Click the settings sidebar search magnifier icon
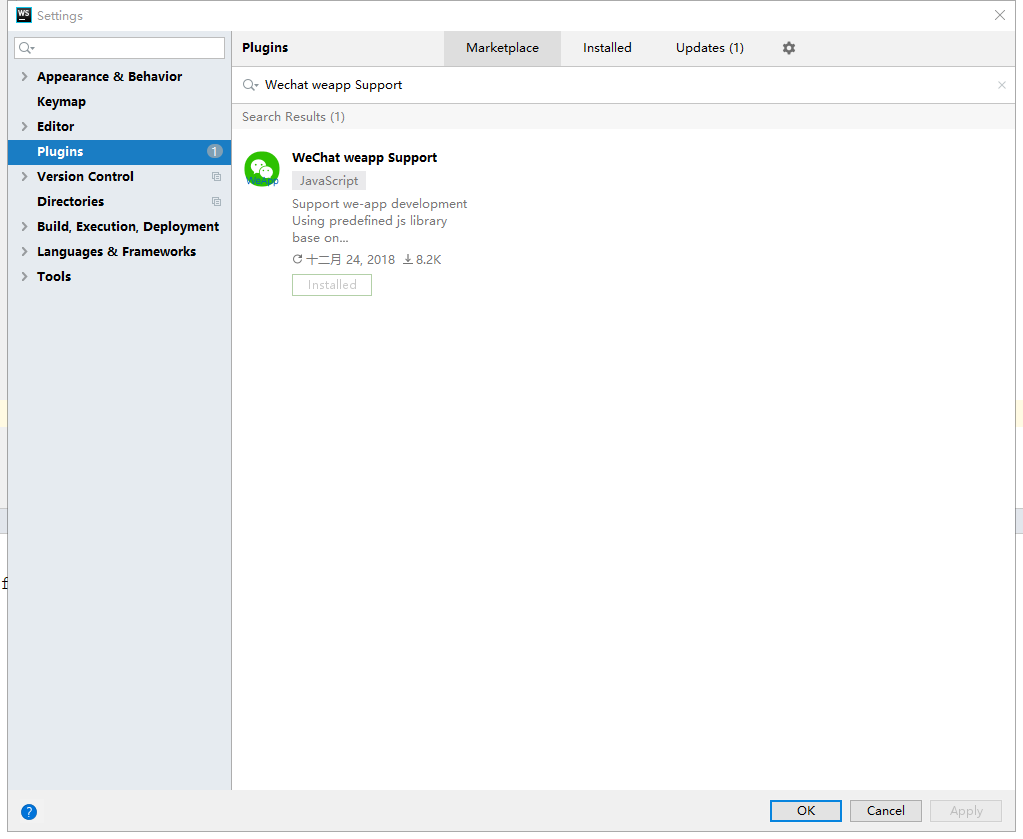The width and height of the screenshot is (1023, 839). click(26, 48)
